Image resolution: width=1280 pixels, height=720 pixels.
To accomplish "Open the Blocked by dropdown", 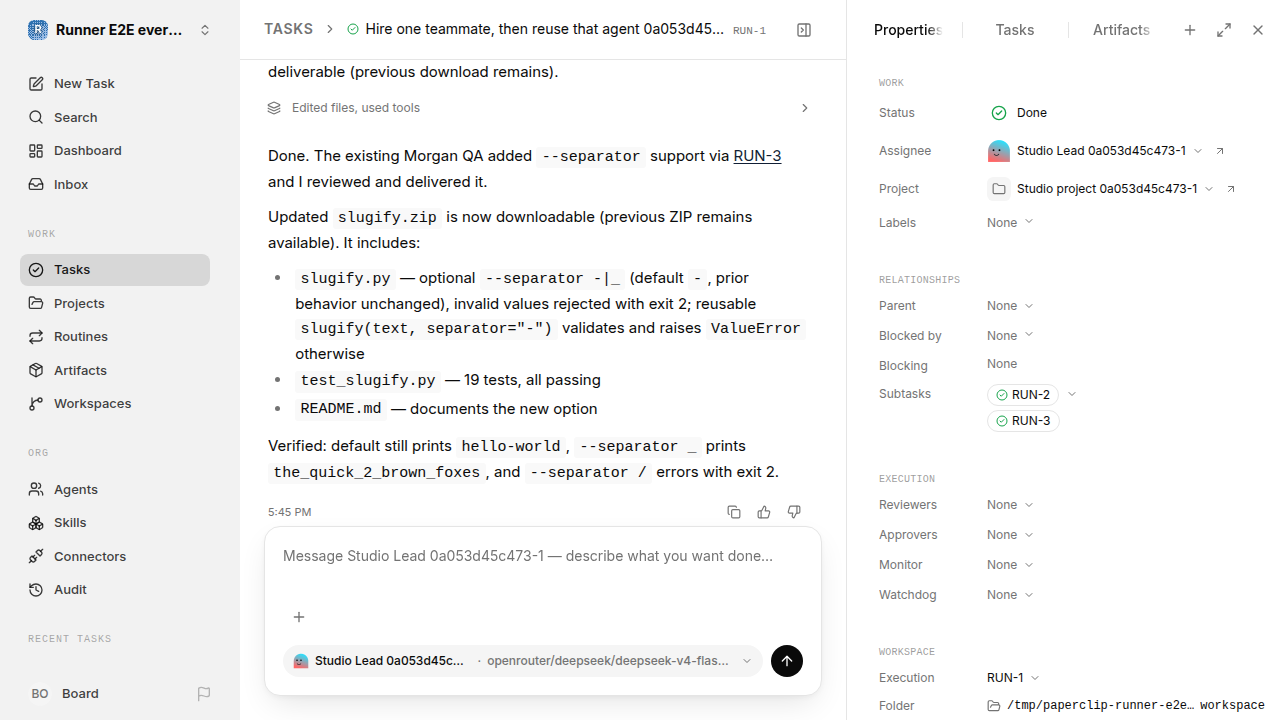I will [x=1010, y=336].
